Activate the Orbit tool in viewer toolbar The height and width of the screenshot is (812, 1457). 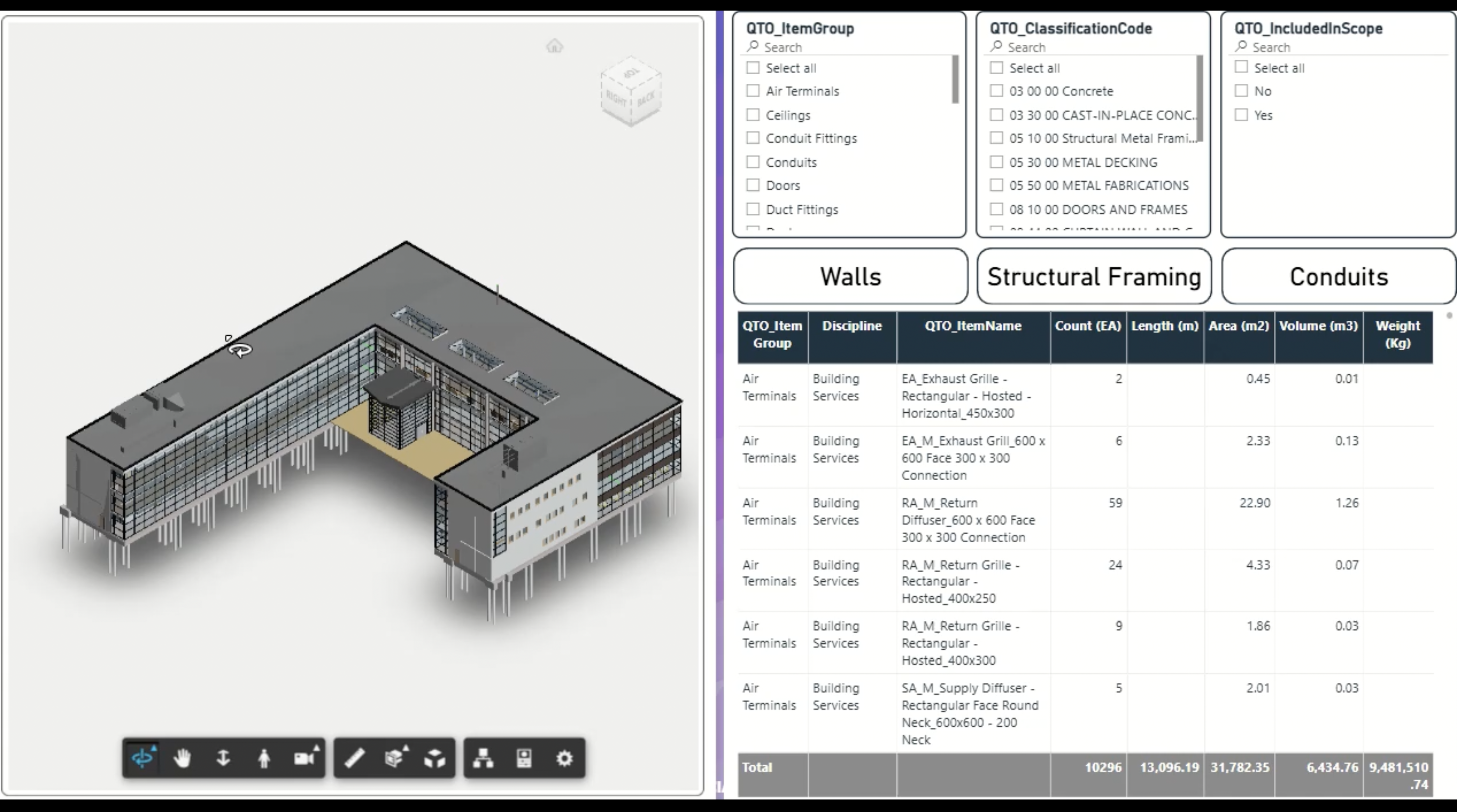pos(143,758)
